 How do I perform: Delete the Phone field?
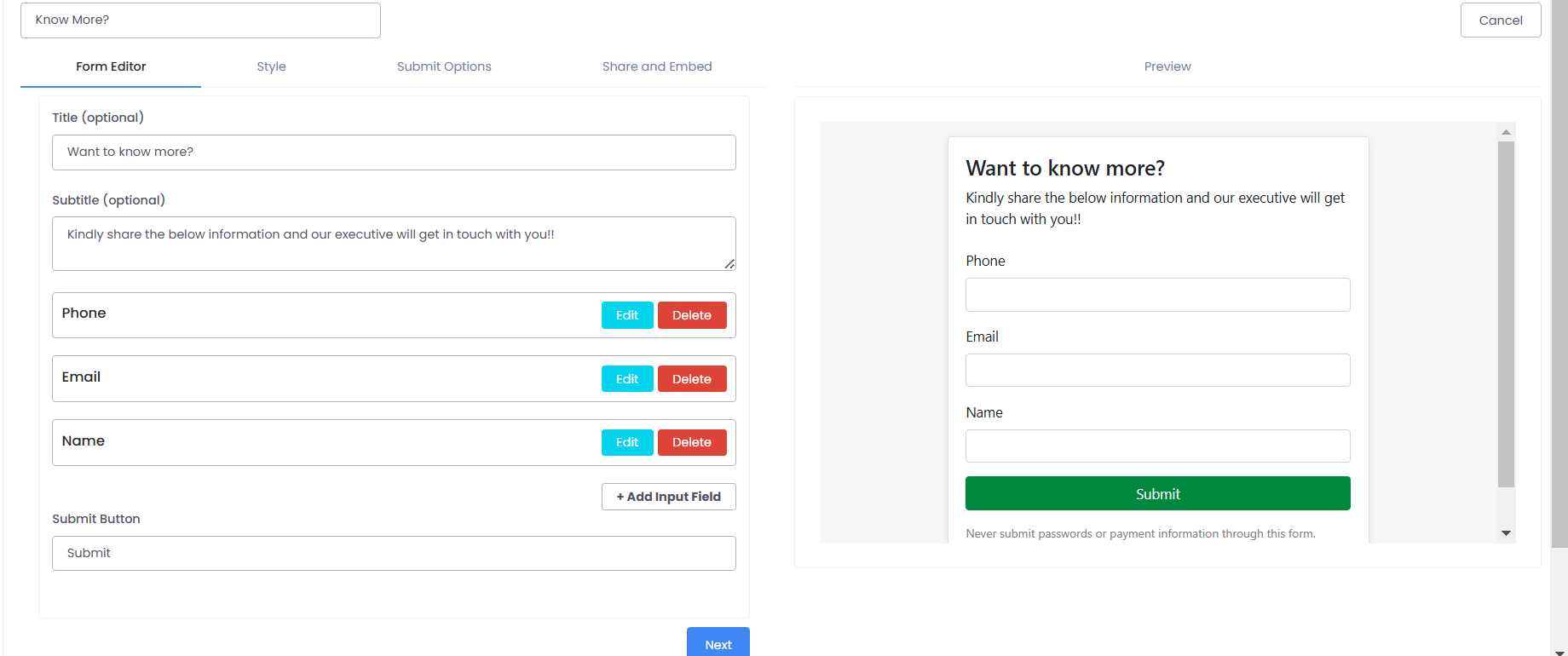point(692,315)
